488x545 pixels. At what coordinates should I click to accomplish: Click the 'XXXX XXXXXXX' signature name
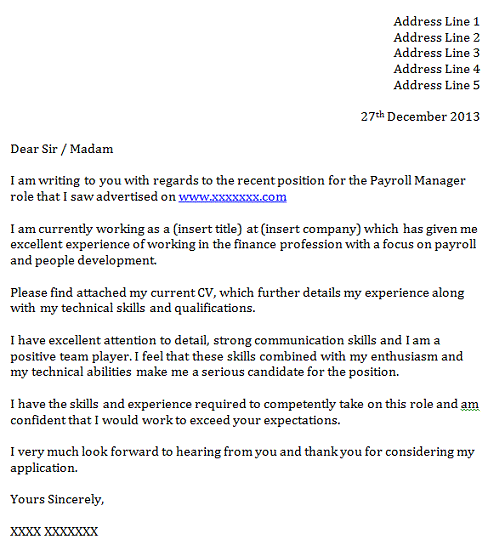tap(54, 531)
